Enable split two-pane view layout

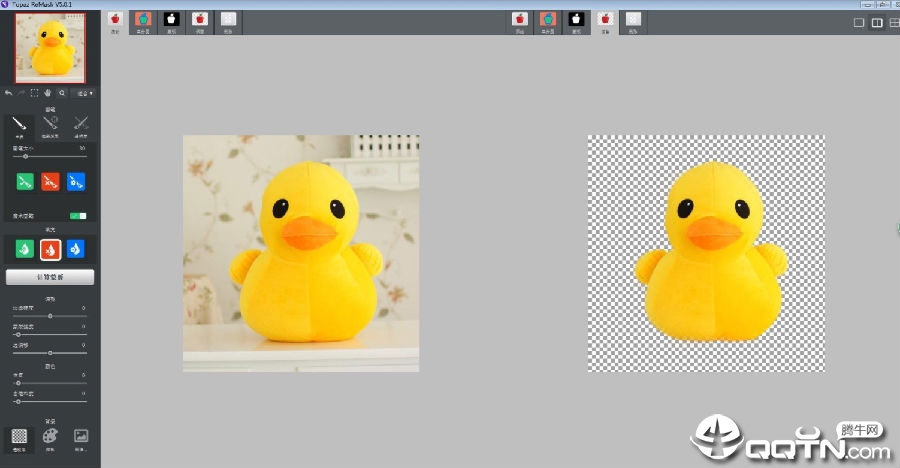(877, 22)
